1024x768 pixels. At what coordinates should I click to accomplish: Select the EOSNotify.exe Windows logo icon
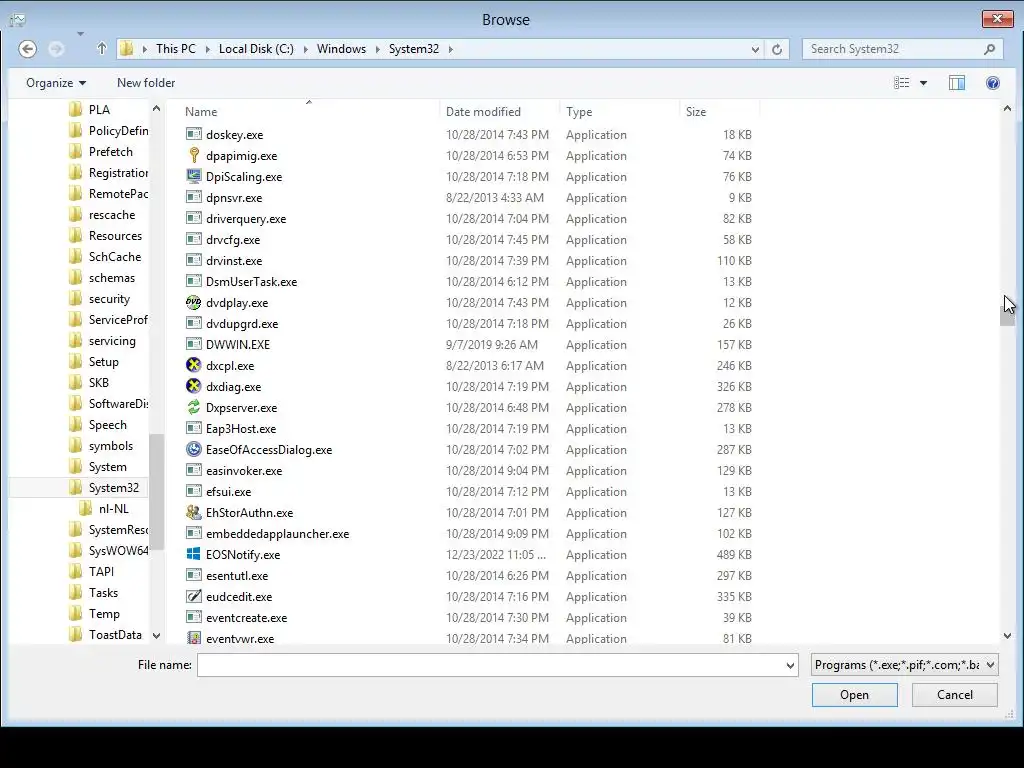tap(193, 554)
